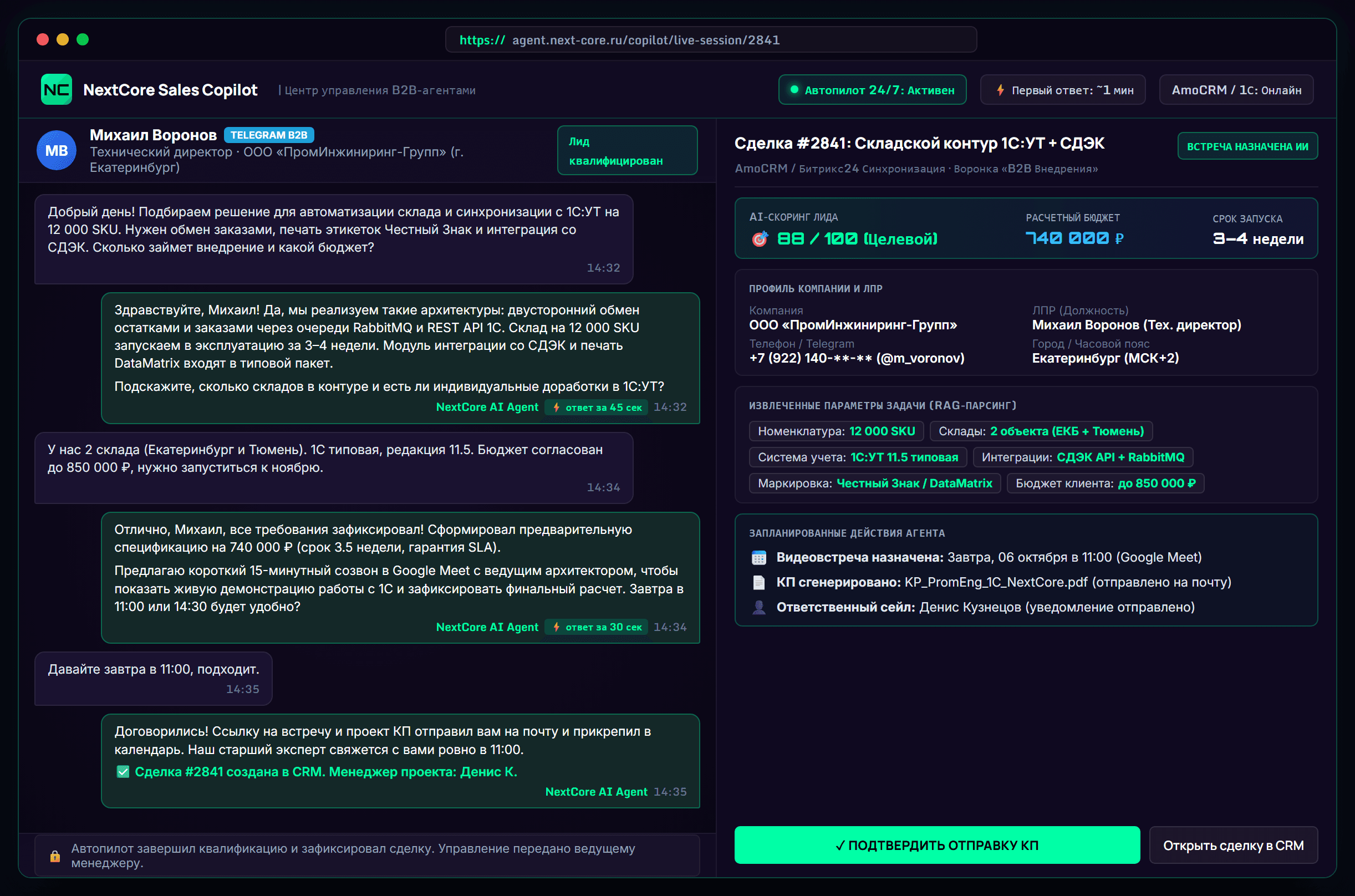Click the first customer message stamped 14:32
The height and width of the screenshot is (896, 1355).
[x=334, y=239]
